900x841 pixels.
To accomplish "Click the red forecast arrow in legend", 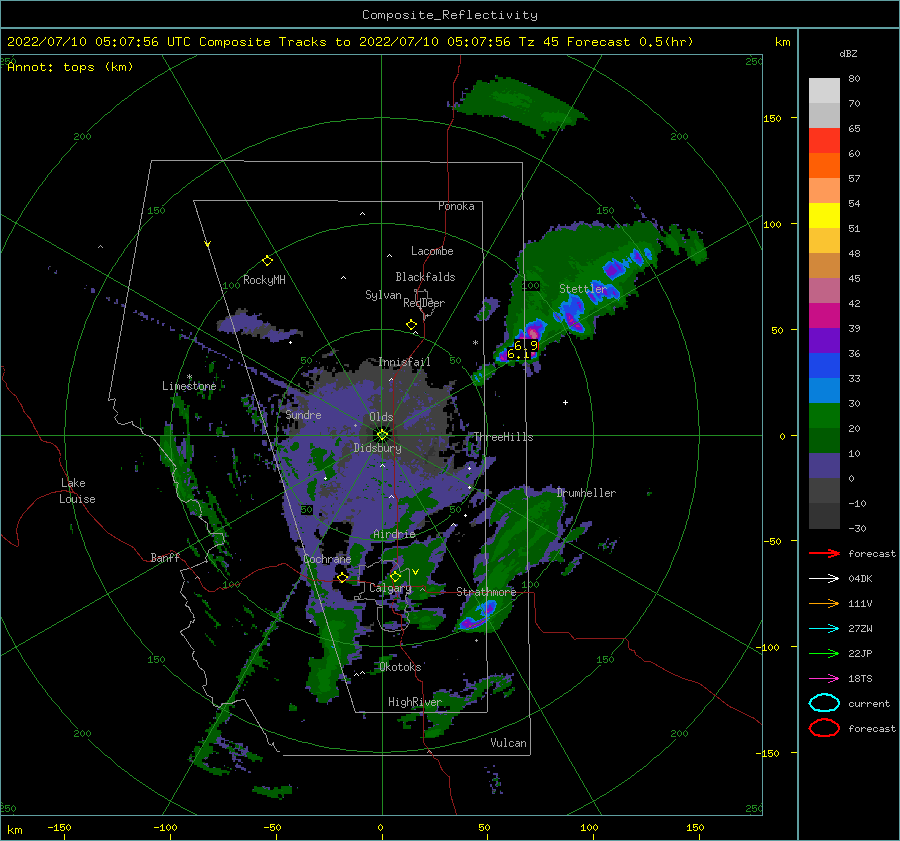I will (824, 553).
